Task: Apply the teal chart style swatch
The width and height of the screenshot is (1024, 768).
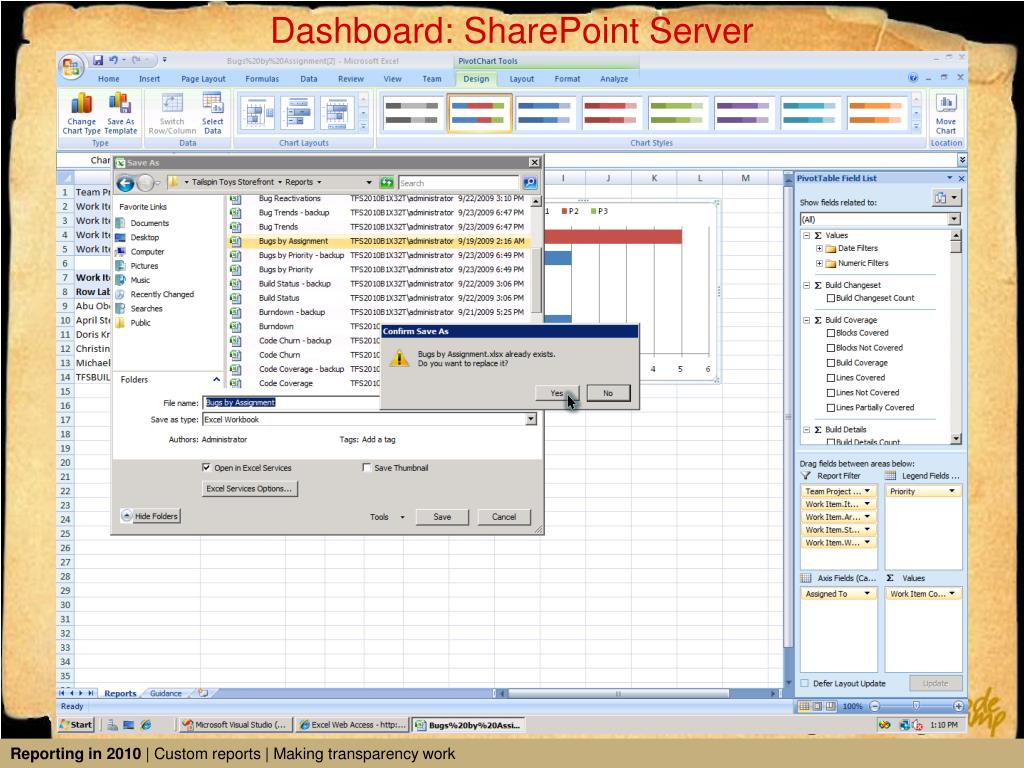Action: (x=810, y=113)
